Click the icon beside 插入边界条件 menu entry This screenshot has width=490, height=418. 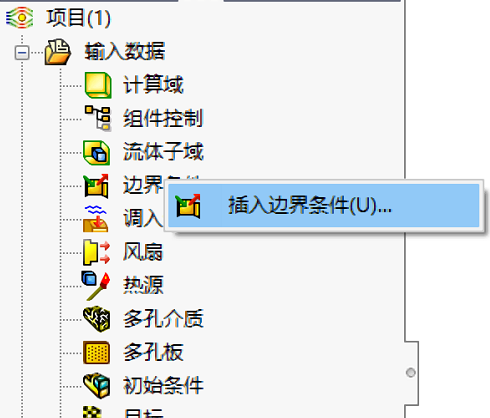pos(188,206)
